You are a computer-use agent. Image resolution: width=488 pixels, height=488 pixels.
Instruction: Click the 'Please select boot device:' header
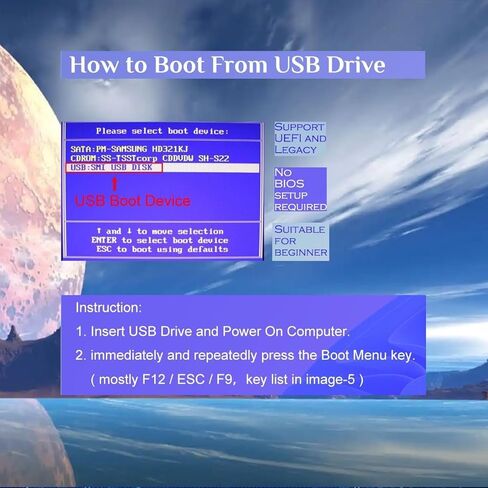[x=162, y=131]
